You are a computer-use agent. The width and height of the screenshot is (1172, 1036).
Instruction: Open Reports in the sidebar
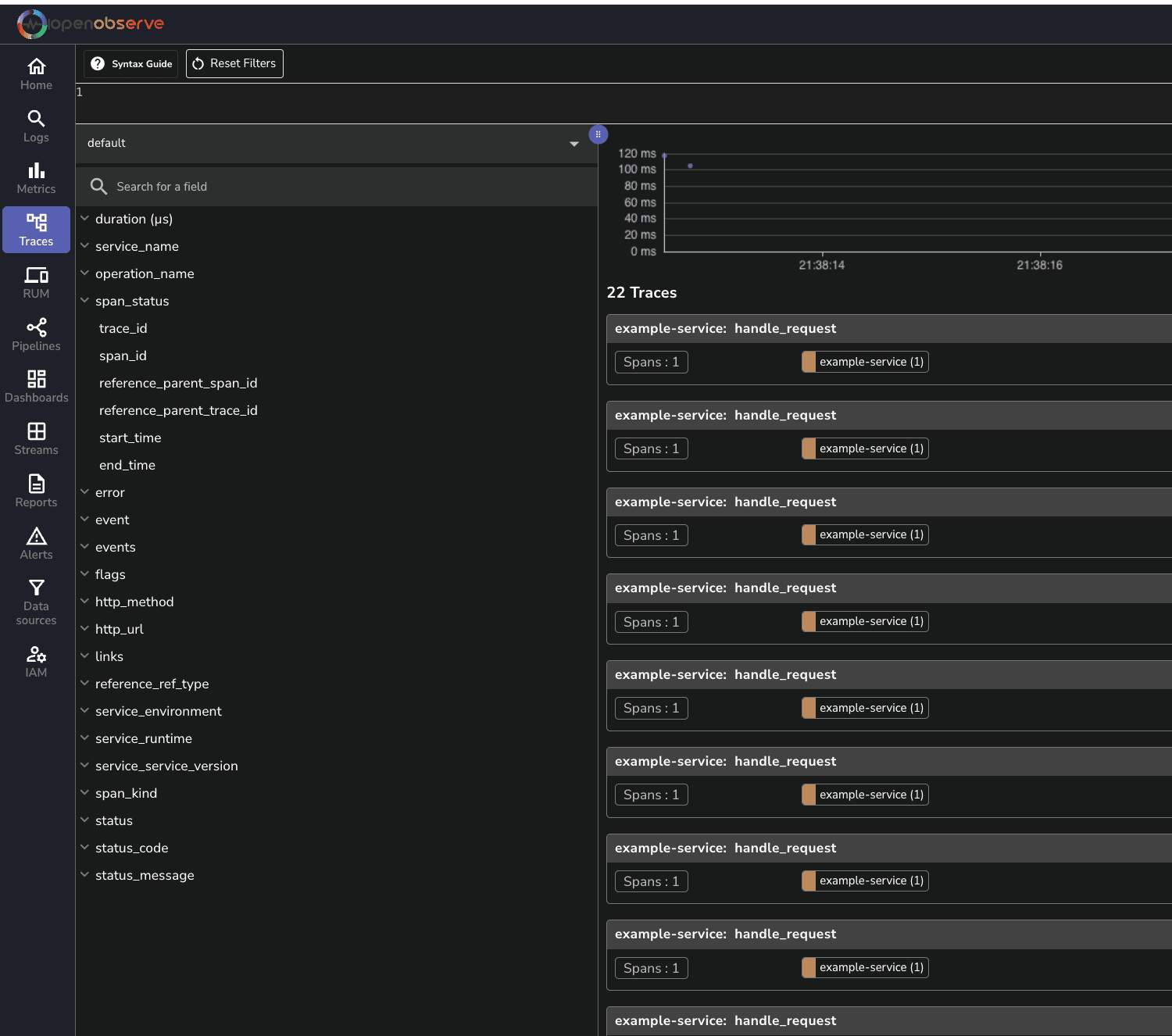(x=36, y=491)
